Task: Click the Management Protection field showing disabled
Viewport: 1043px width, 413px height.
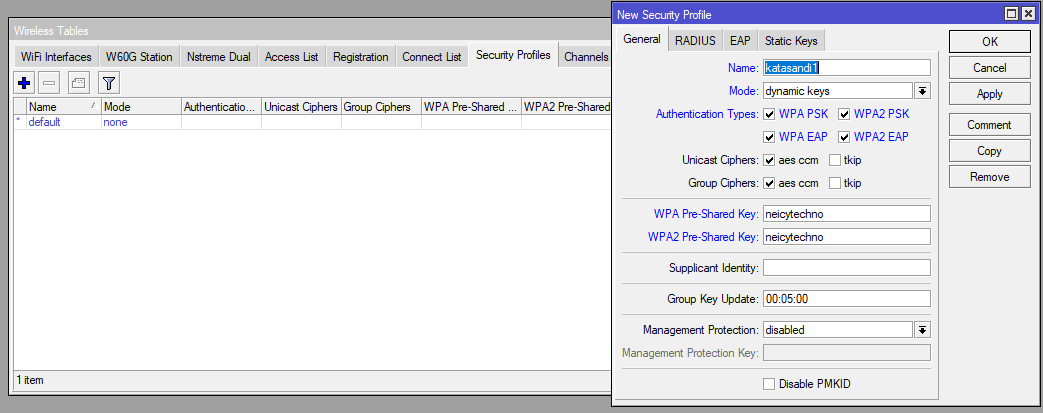Action: tap(837, 330)
